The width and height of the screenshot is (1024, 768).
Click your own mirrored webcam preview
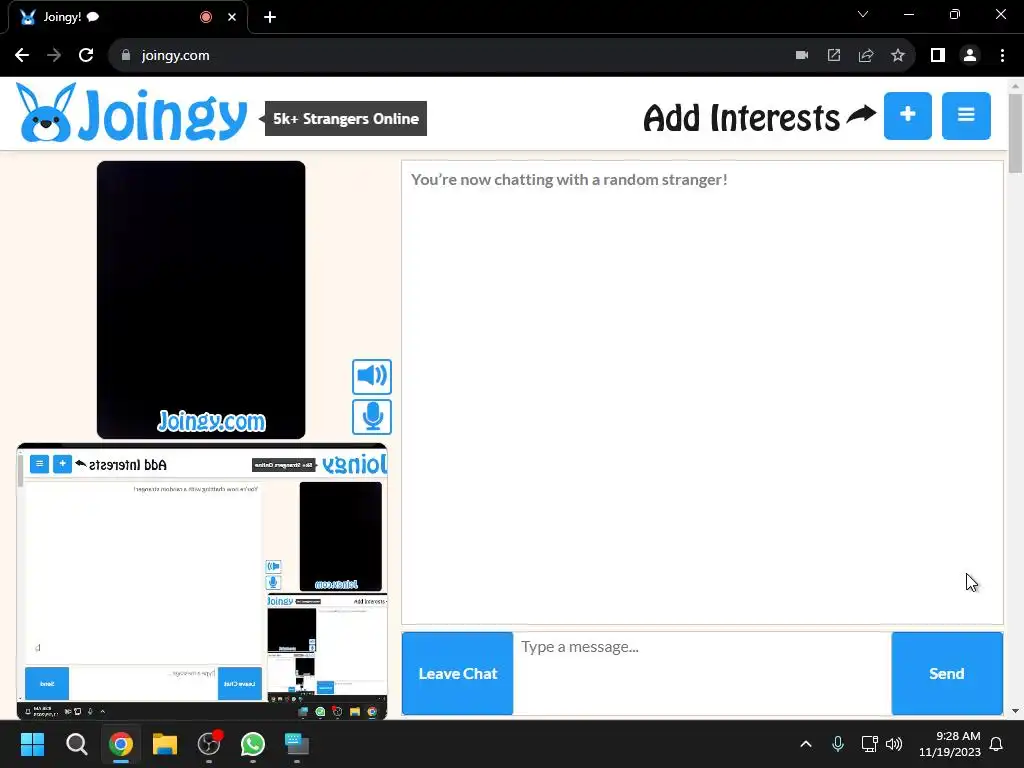pyautogui.click(x=202, y=581)
